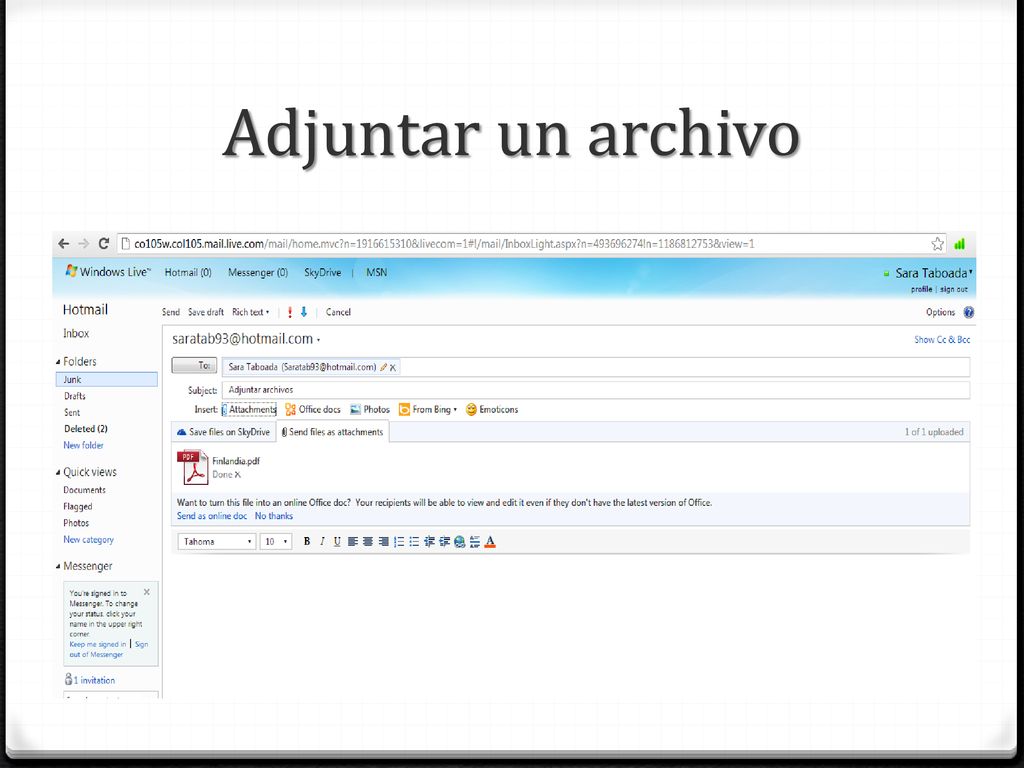Align text to the left
1024x768 pixels.
click(353, 541)
